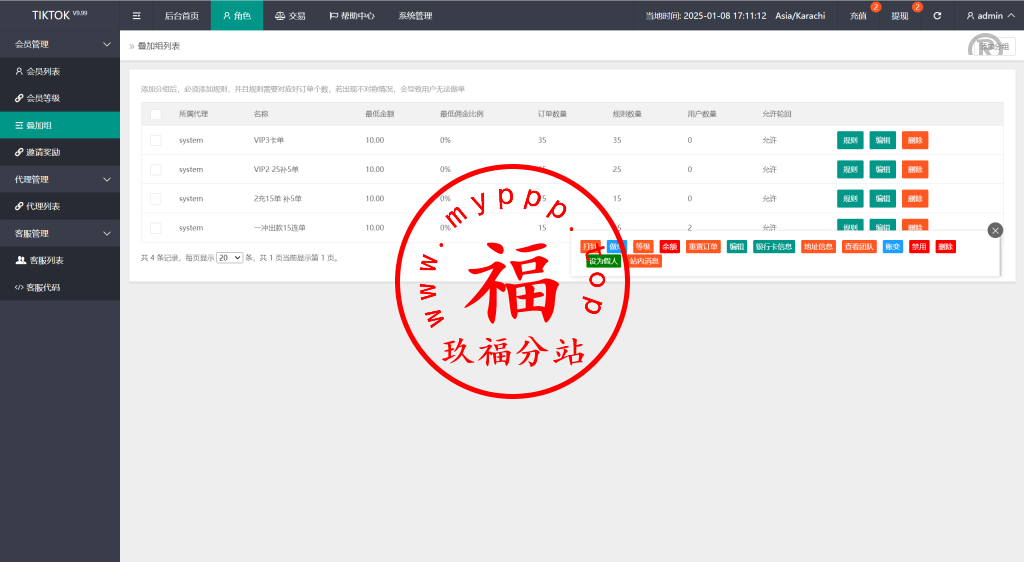Open 客服代码 via its code icon
The image size is (1024, 562).
coord(19,287)
